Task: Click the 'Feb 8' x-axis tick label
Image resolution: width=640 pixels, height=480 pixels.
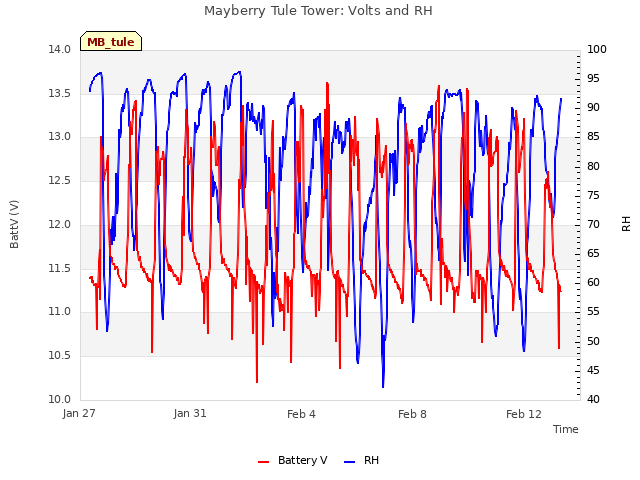Action: tap(412, 414)
